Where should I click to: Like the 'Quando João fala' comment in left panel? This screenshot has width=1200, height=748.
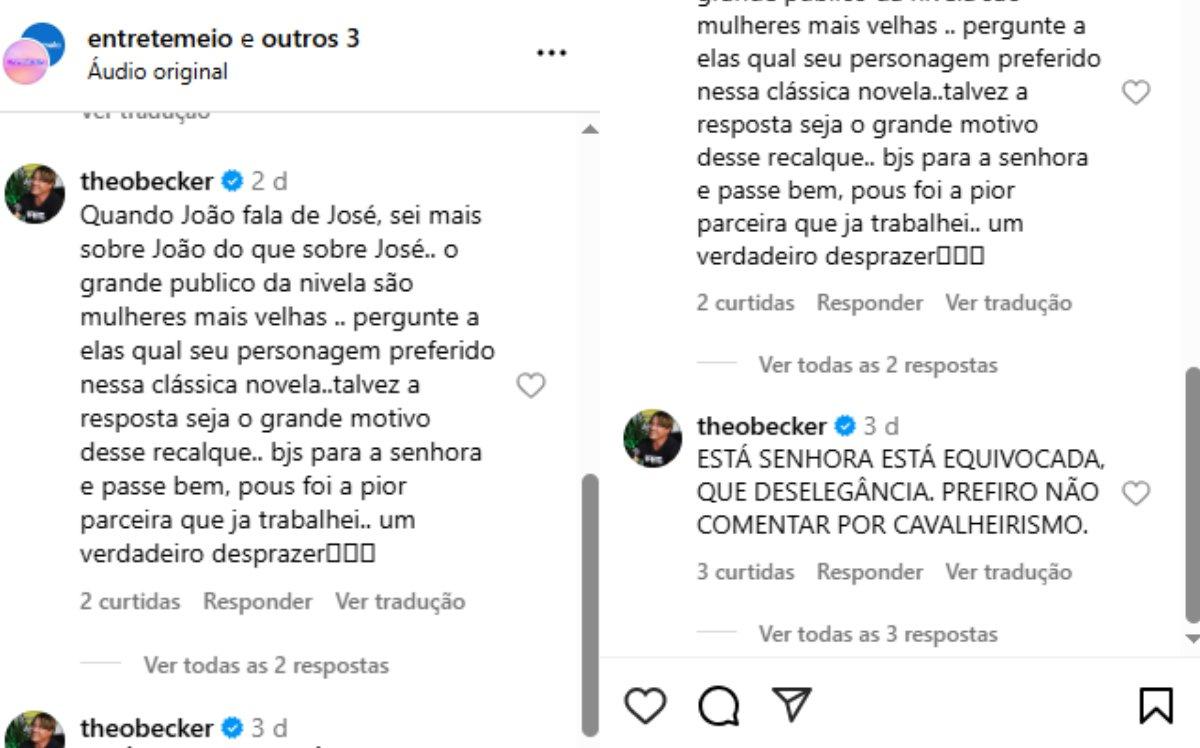(531, 386)
